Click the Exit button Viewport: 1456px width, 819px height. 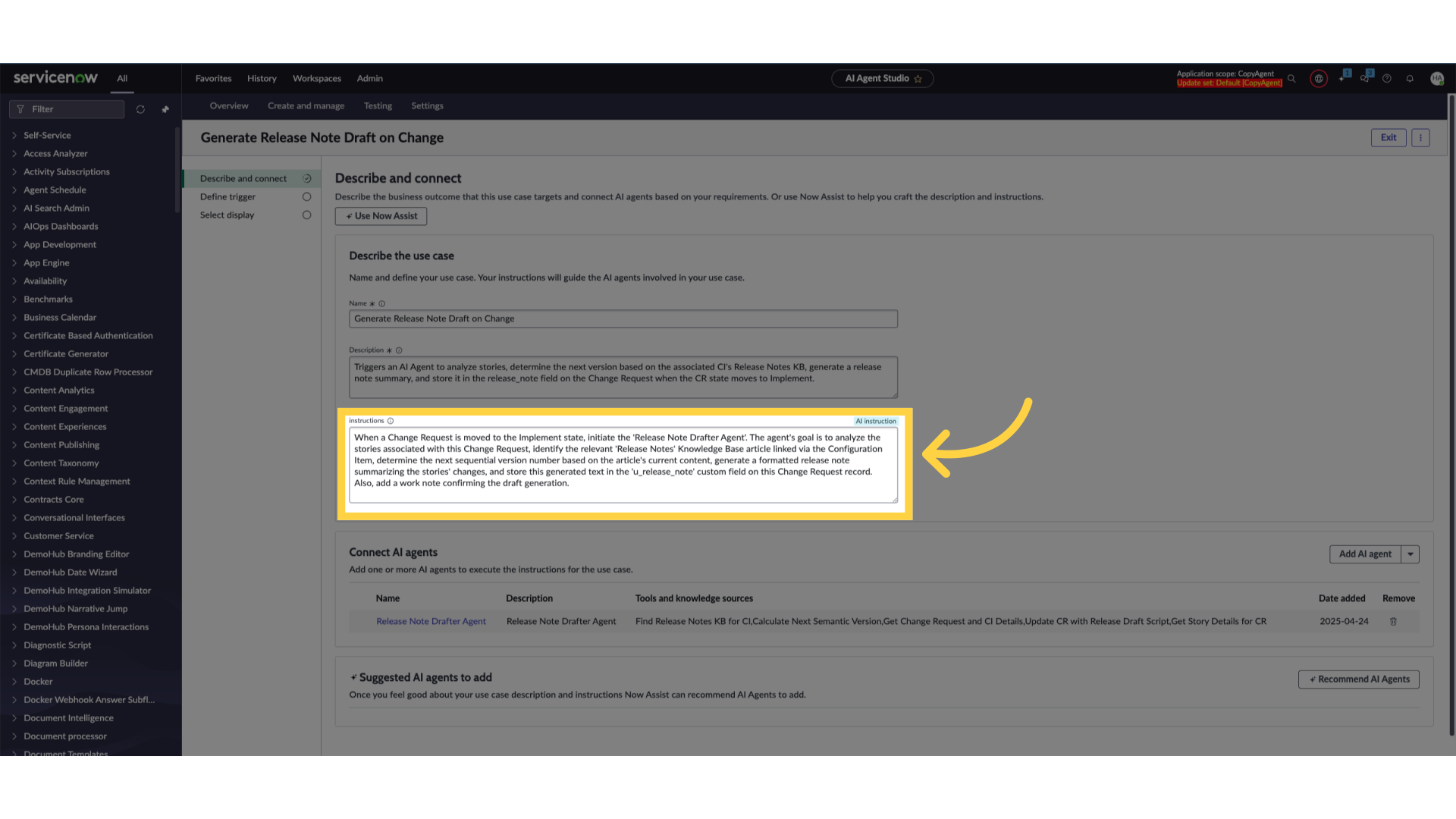[x=1389, y=137]
